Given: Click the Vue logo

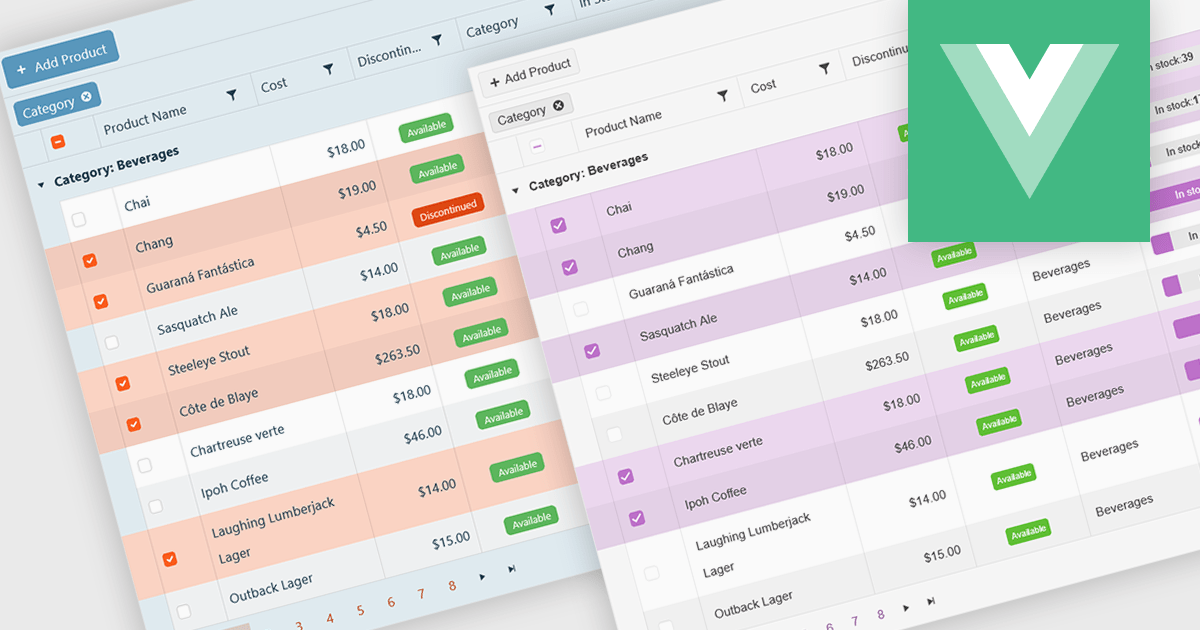Looking at the screenshot, I should click(x=1029, y=120).
